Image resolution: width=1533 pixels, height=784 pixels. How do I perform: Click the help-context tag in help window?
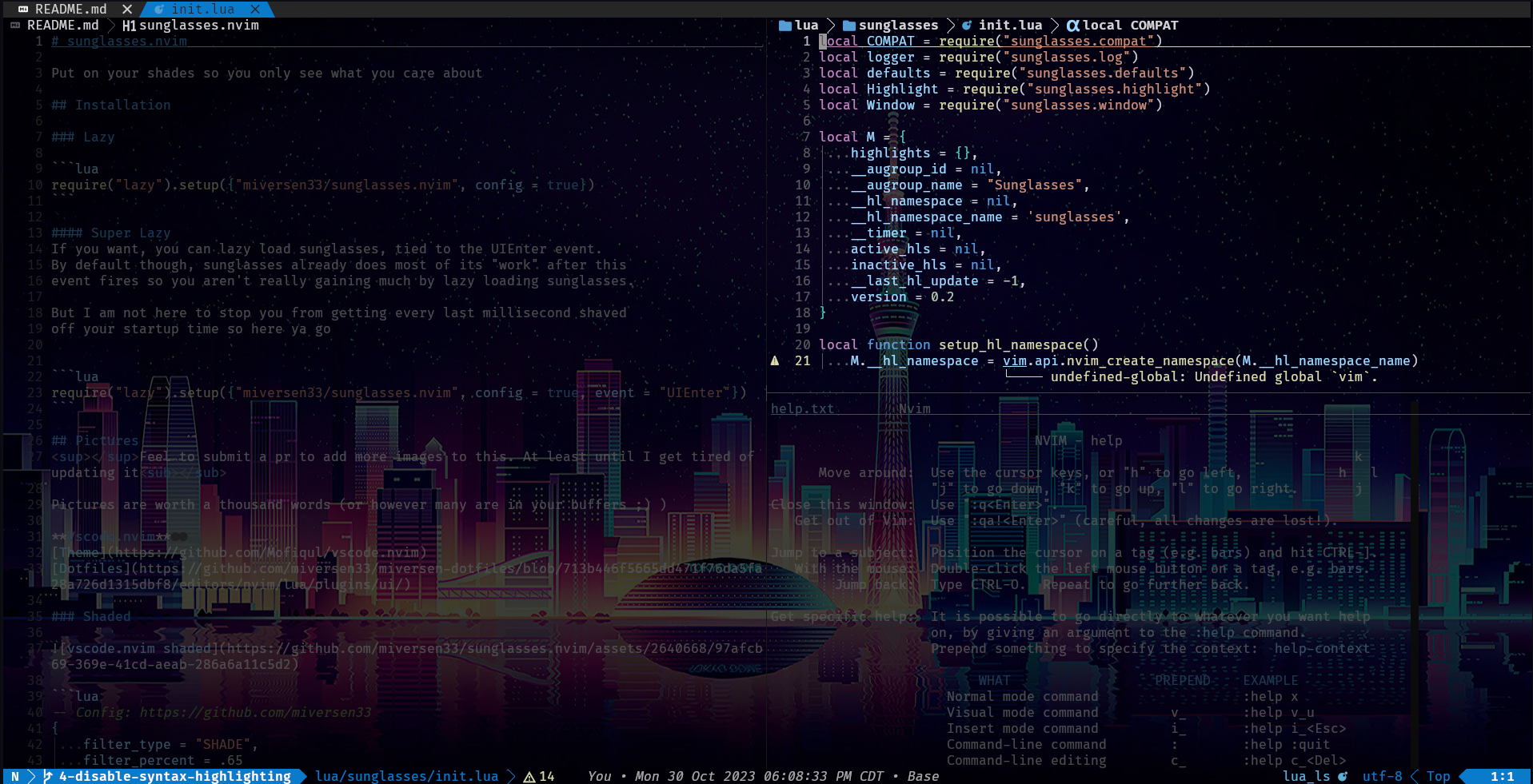pos(1322,648)
